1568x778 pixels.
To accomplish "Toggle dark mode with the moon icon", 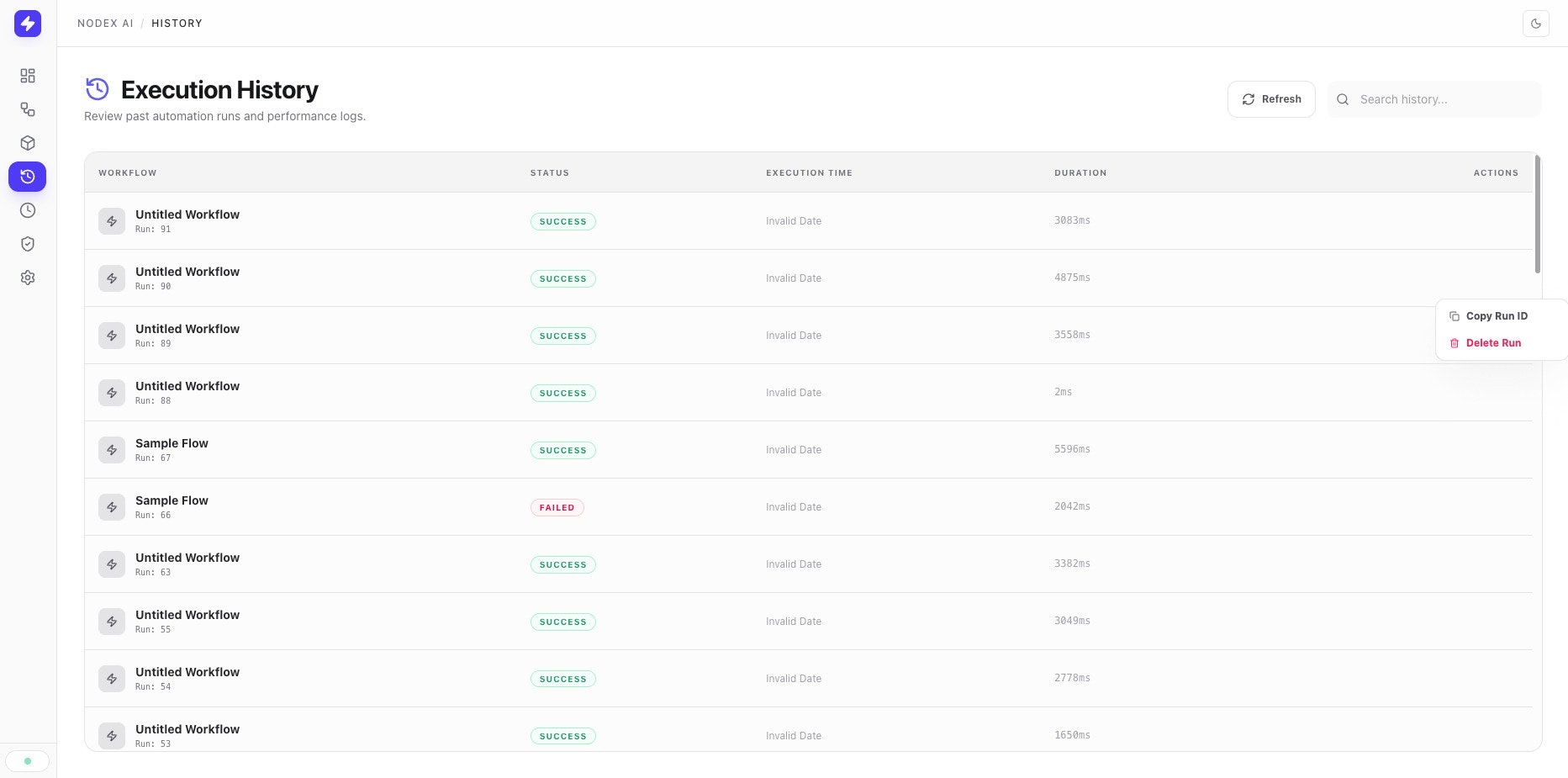I will point(1537,24).
